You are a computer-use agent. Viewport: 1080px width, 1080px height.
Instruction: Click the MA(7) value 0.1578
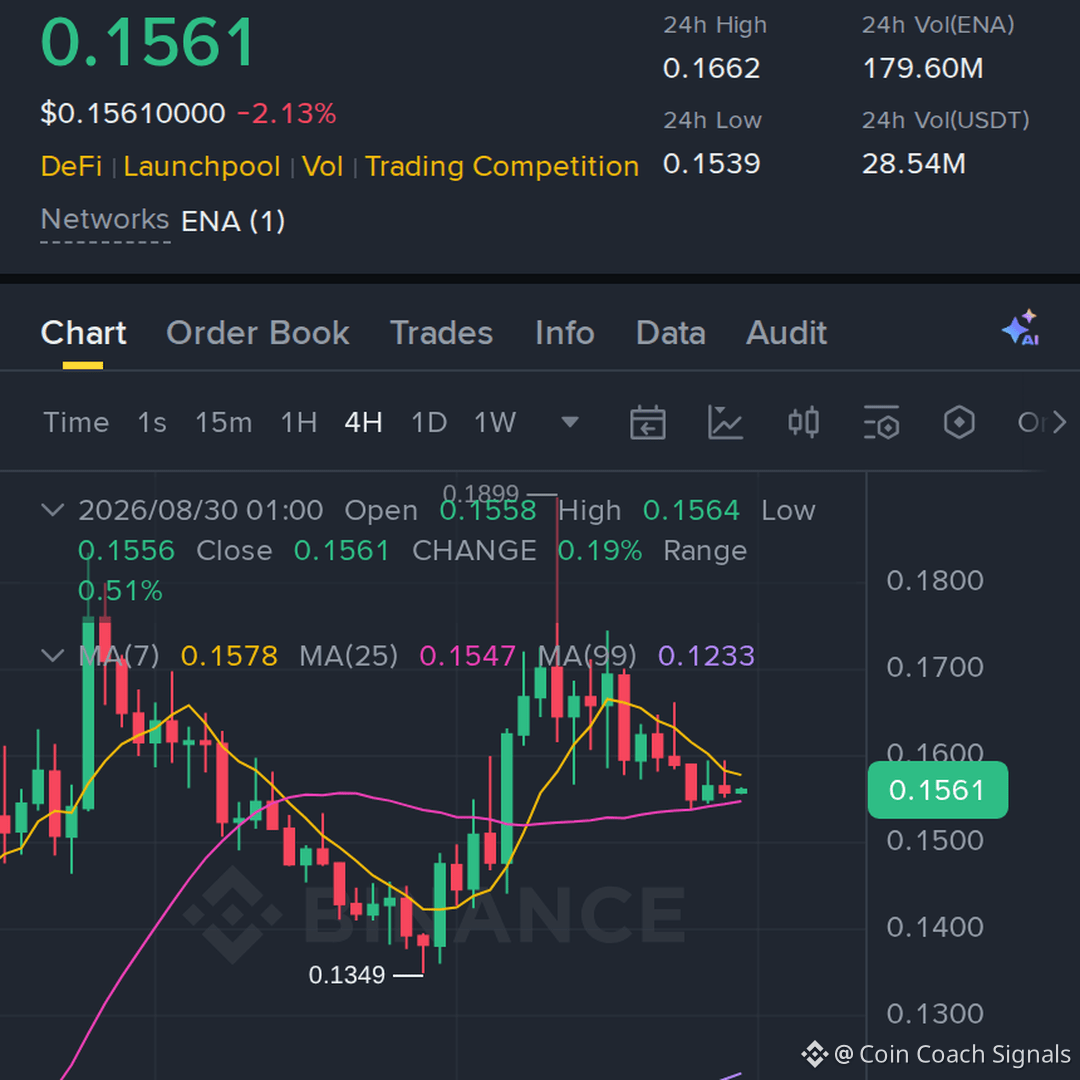(x=229, y=656)
